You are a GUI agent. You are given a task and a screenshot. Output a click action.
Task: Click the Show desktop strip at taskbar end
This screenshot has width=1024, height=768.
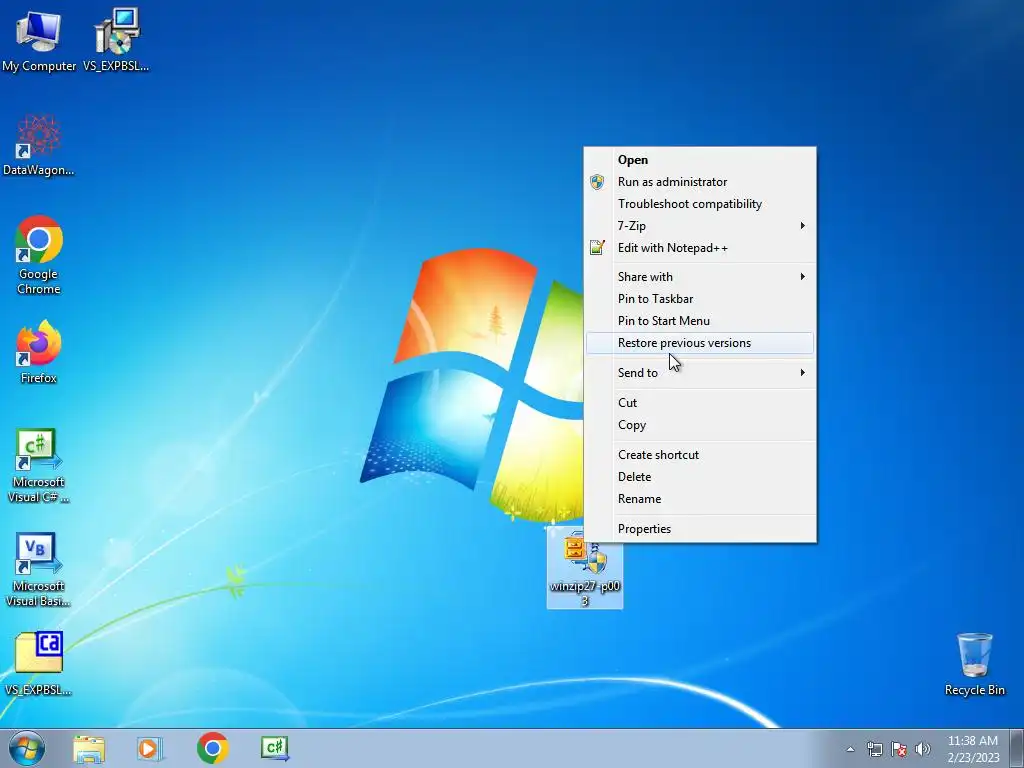(1017, 748)
